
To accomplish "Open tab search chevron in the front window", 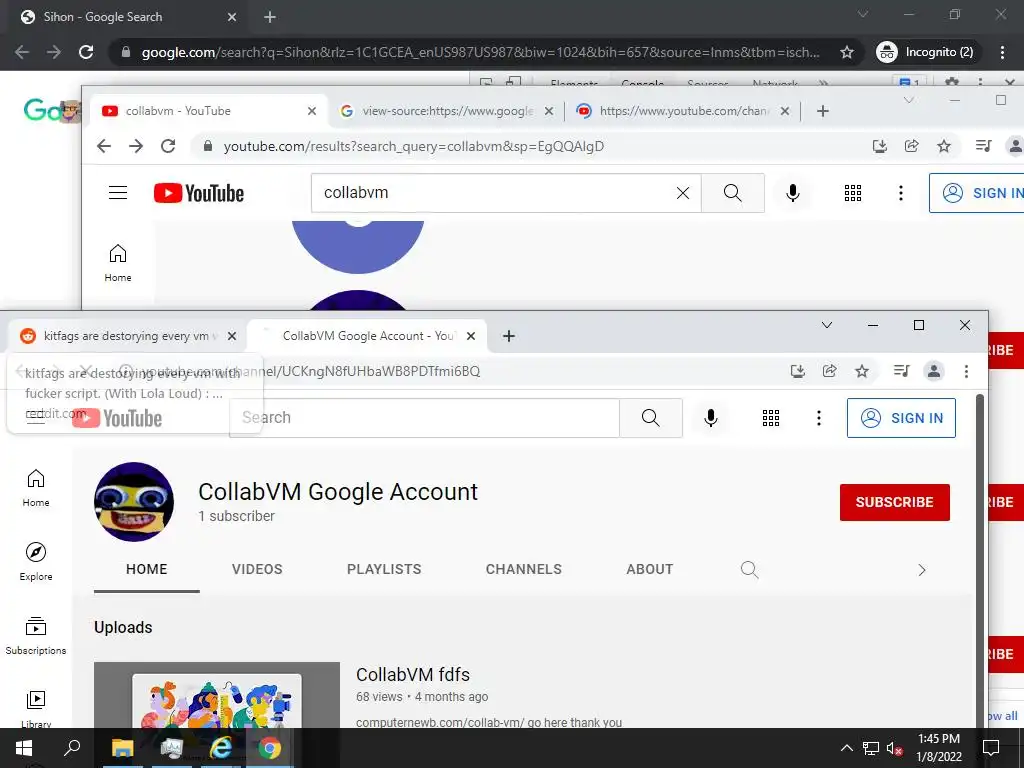I will click(x=827, y=325).
